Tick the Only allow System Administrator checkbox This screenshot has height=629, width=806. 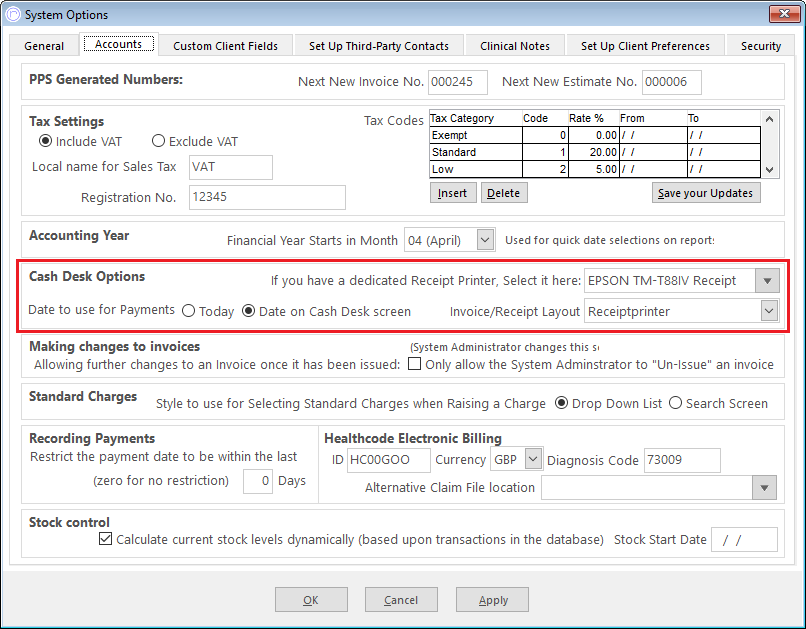click(414, 364)
